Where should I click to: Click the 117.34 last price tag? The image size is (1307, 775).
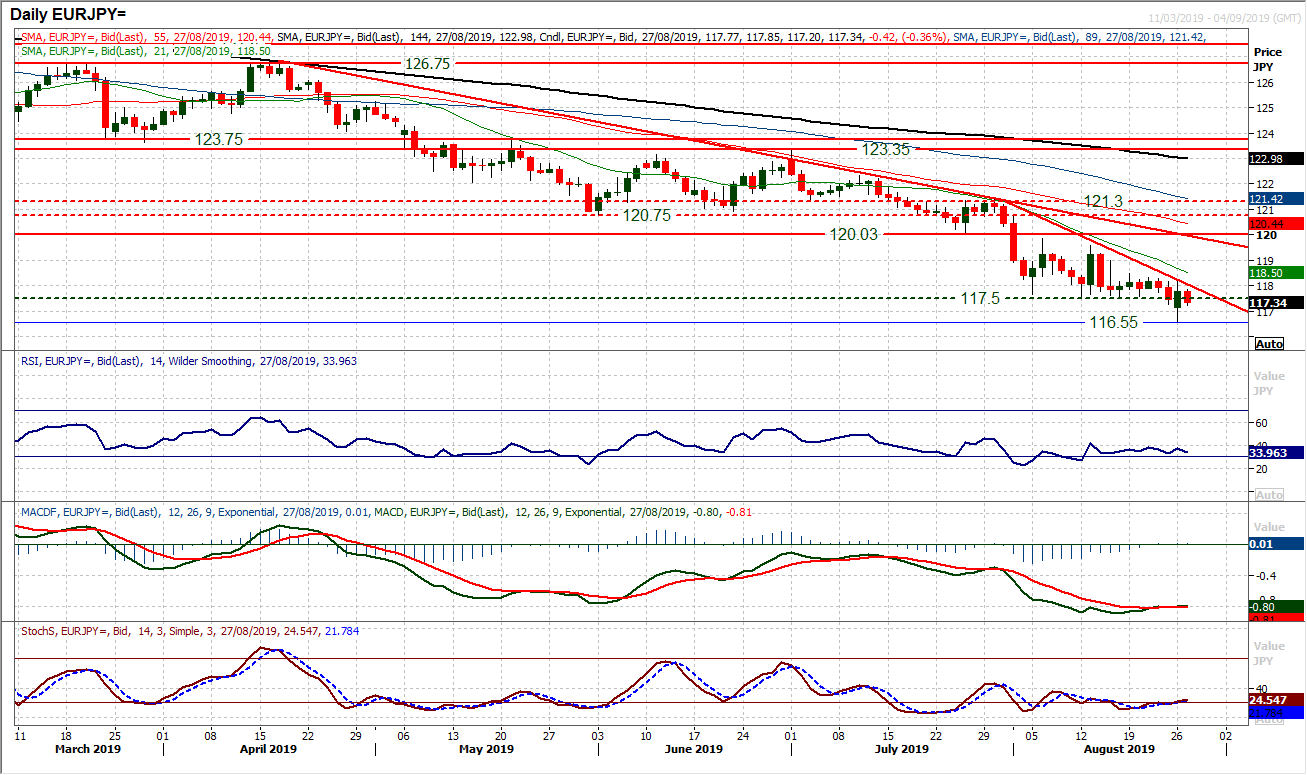pos(1278,302)
